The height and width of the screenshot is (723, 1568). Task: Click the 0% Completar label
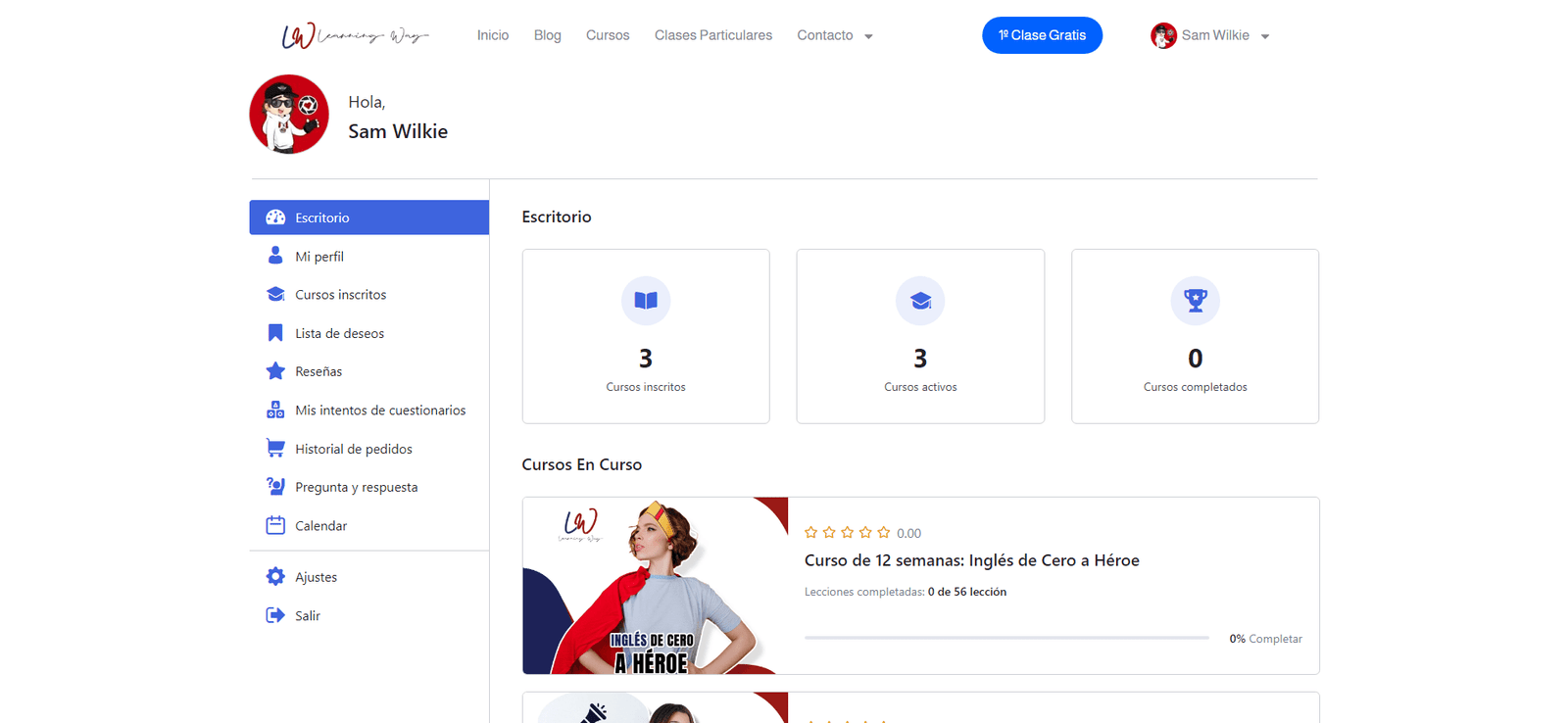coord(1266,639)
